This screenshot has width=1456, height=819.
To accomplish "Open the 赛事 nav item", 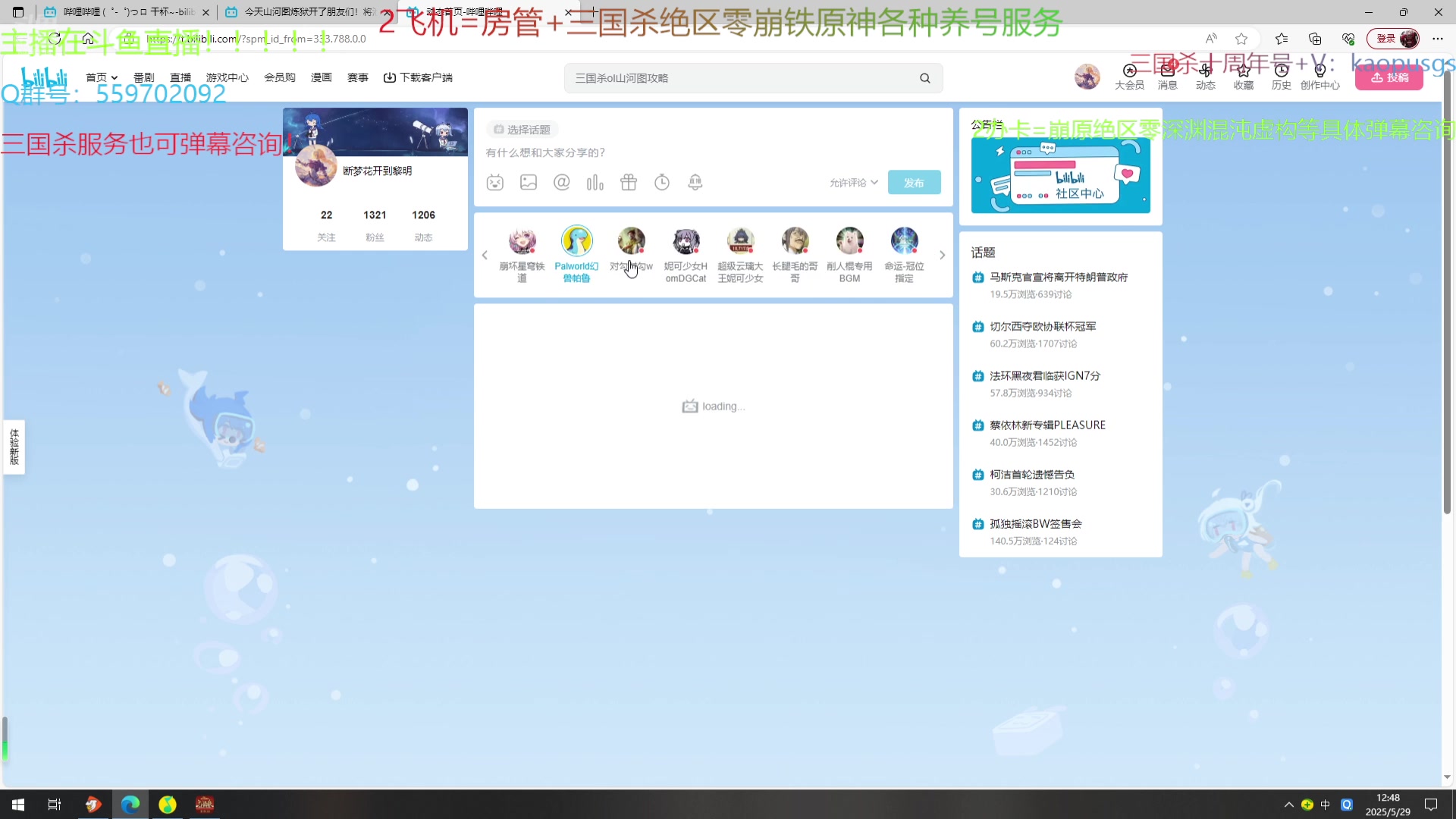I will 358,77.
